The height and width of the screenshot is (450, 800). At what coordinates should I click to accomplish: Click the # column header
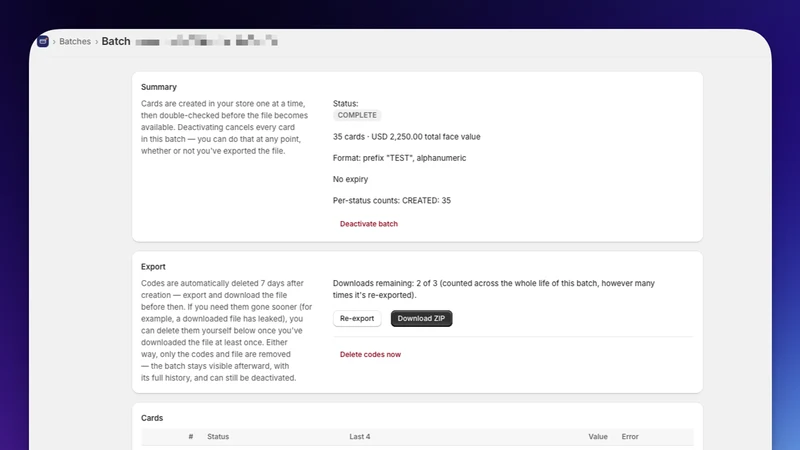coord(191,437)
